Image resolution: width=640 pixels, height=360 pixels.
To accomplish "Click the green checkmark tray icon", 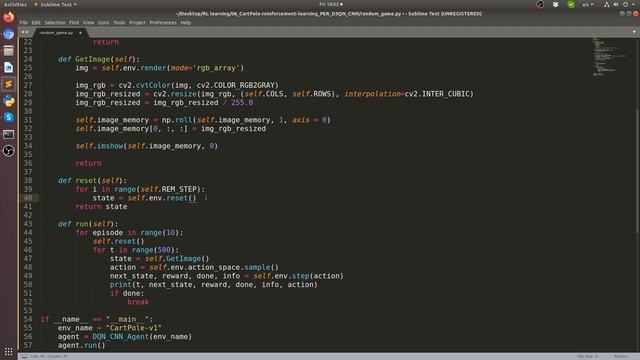I will click(571, 4).
